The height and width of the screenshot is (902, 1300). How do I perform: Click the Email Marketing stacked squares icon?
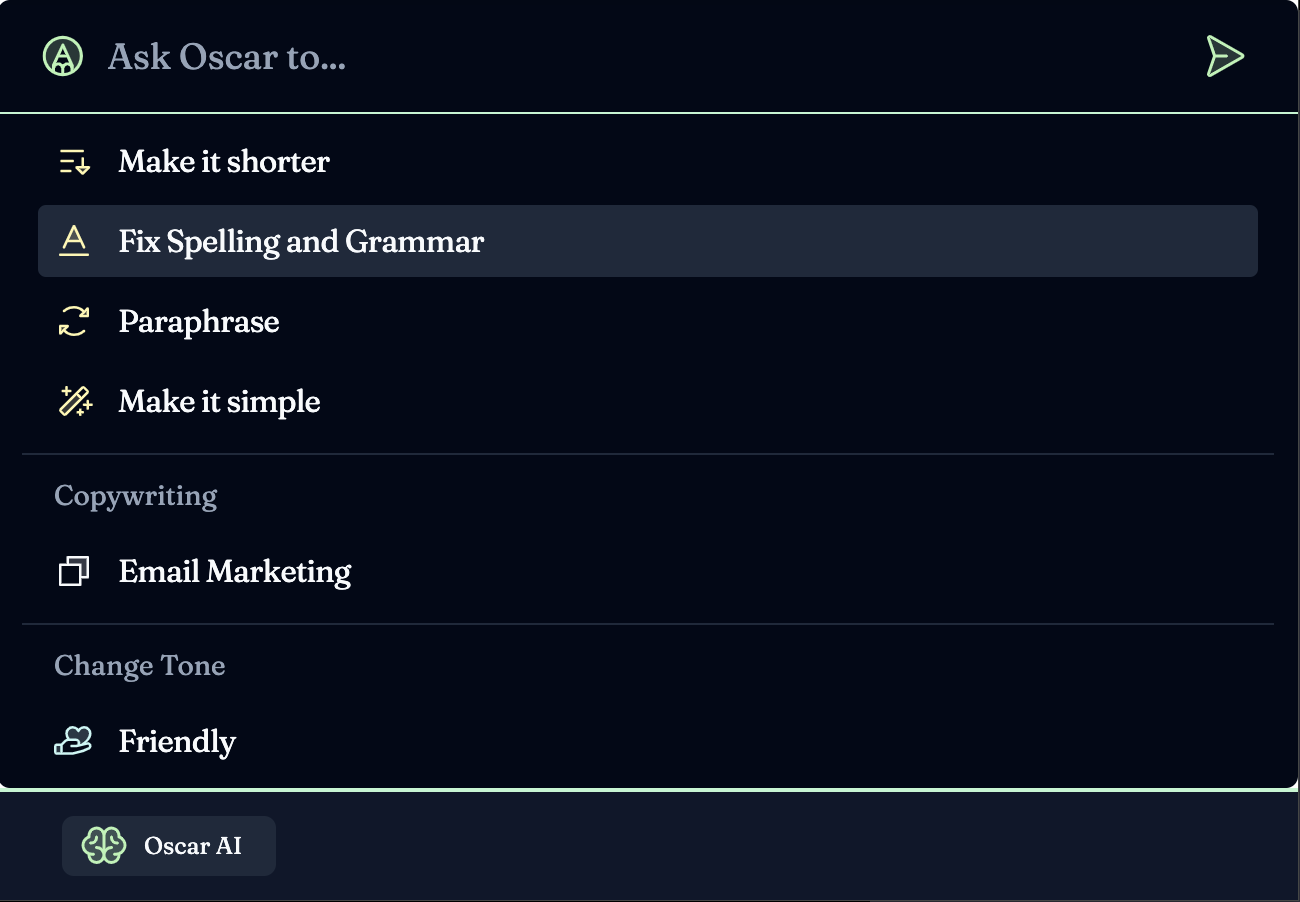[x=74, y=571]
